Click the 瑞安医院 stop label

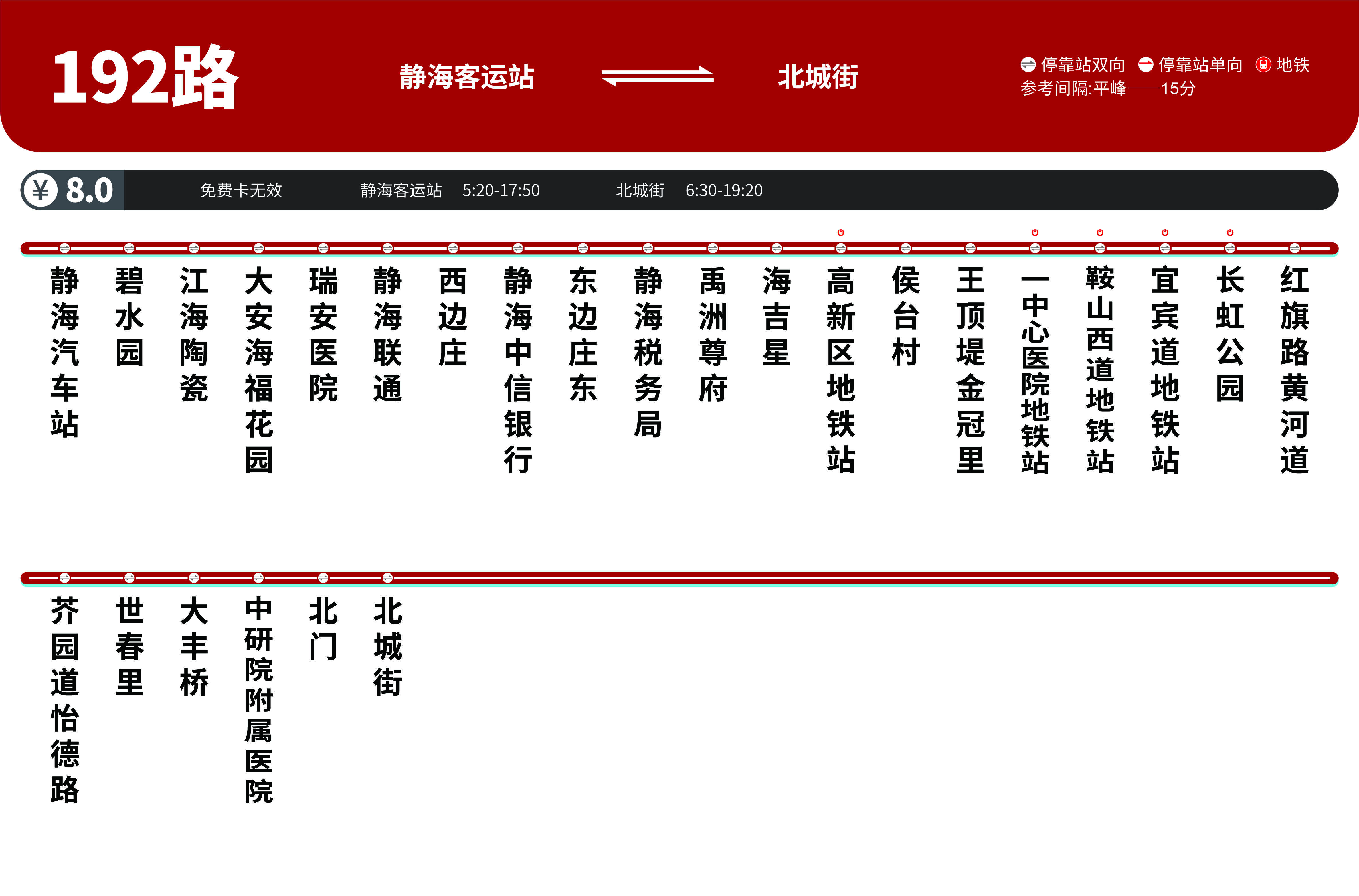pos(323,334)
